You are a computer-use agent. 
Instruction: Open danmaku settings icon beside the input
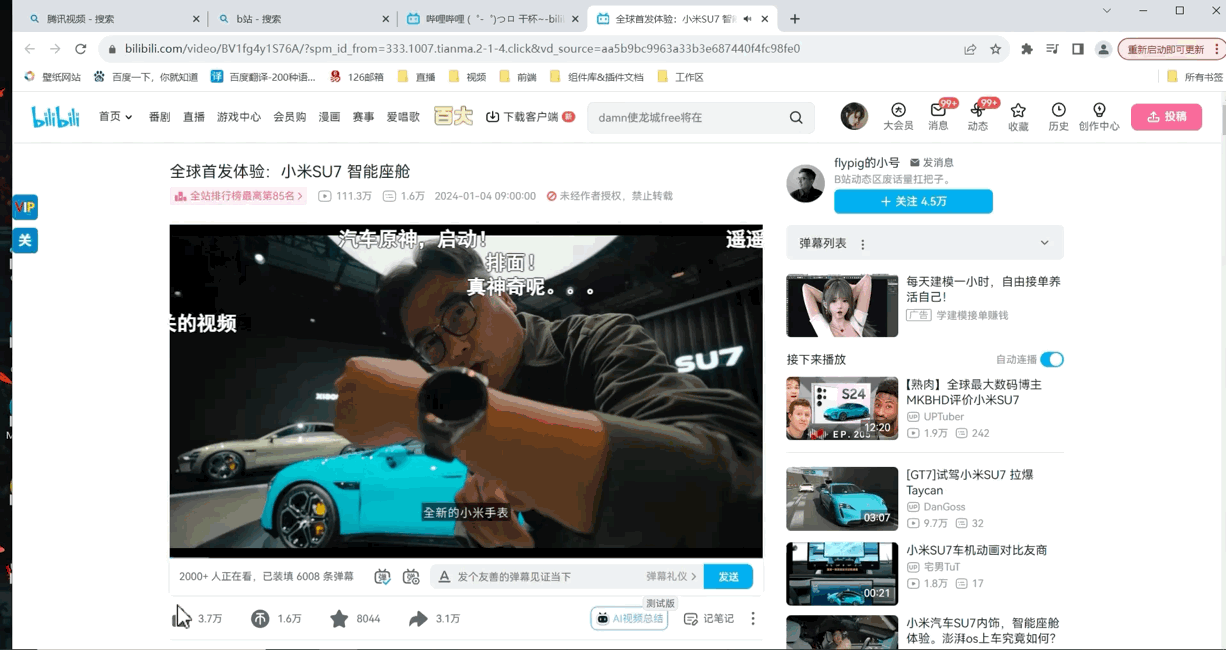coord(411,577)
